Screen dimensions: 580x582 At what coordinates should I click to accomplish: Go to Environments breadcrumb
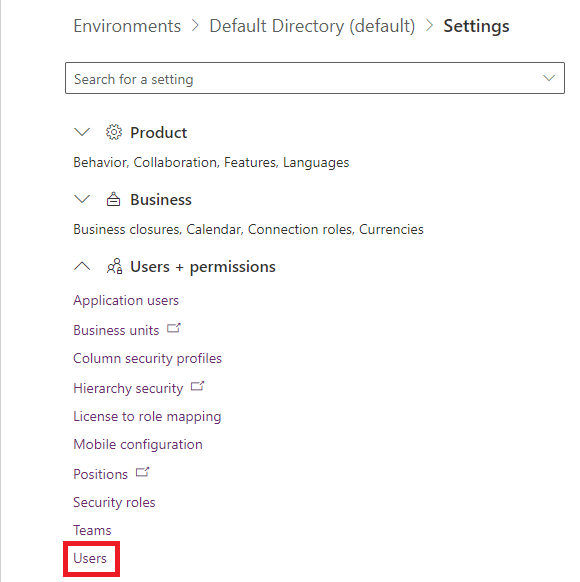(127, 26)
